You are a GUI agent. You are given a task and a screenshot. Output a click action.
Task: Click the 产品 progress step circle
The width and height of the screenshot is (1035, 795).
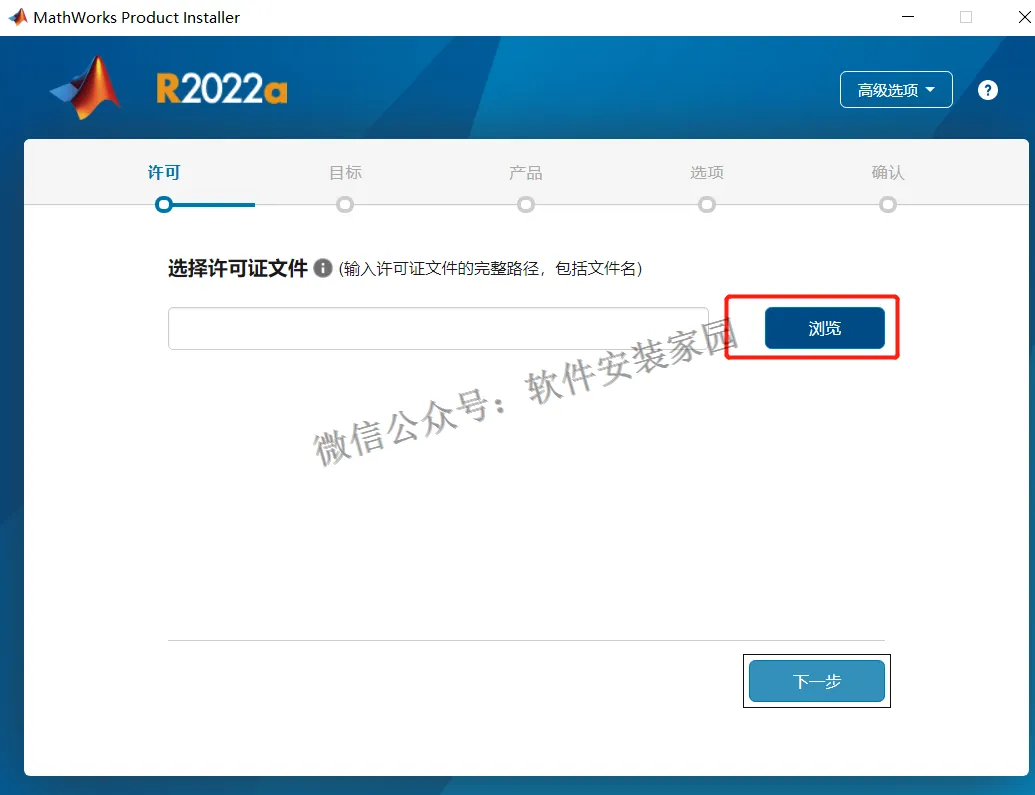coord(526,205)
